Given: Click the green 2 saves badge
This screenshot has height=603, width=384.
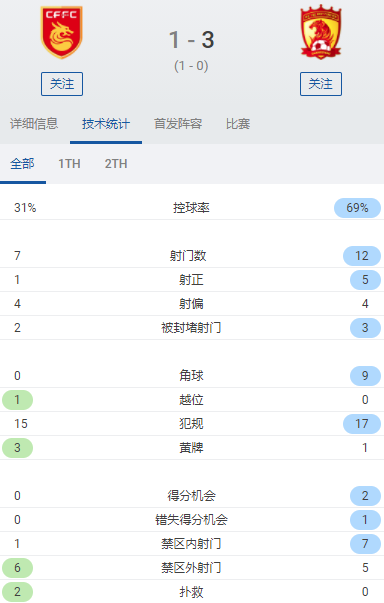Looking at the screenshot, I should [x=17, y=591].
